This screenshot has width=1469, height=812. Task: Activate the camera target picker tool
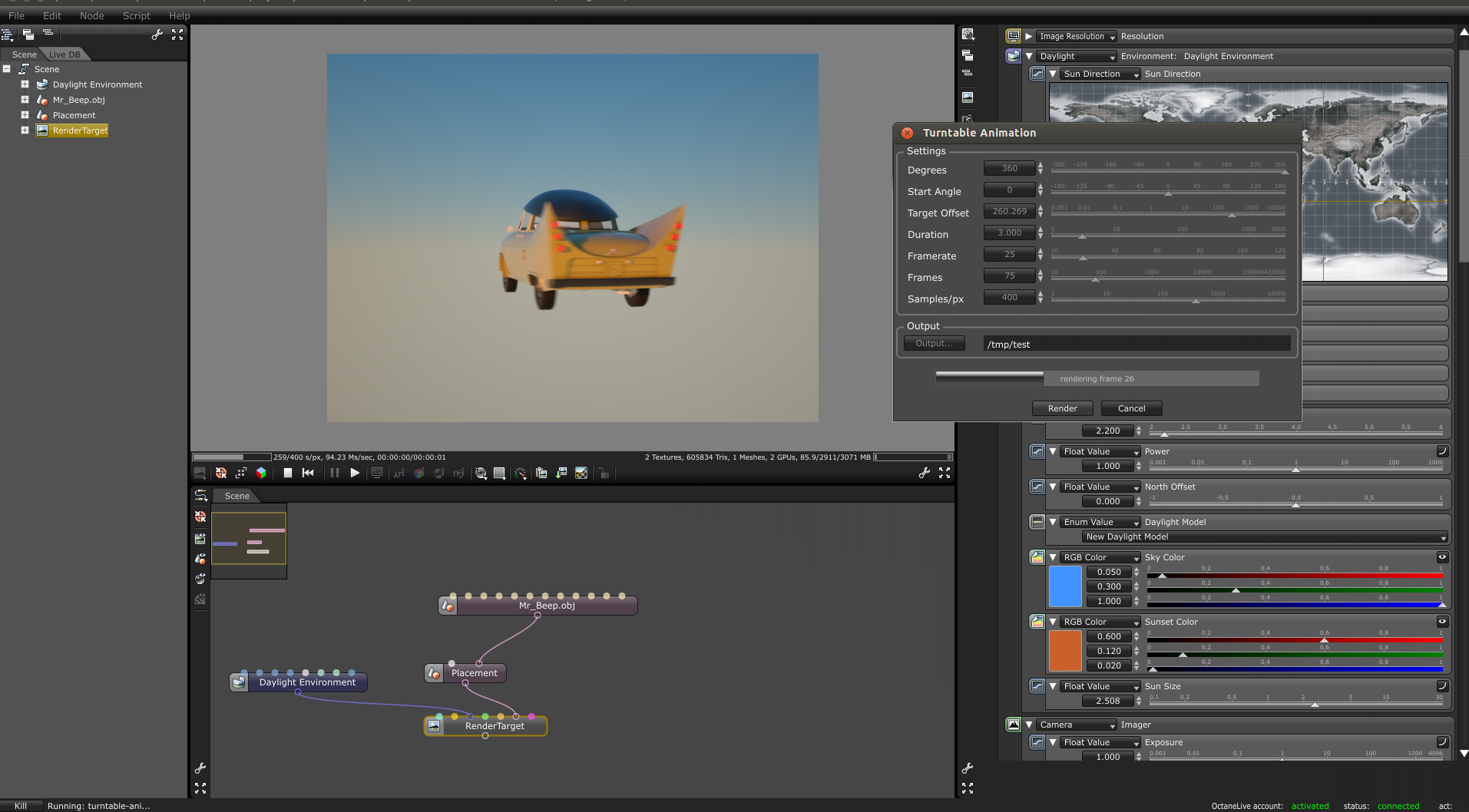(458, 474)
